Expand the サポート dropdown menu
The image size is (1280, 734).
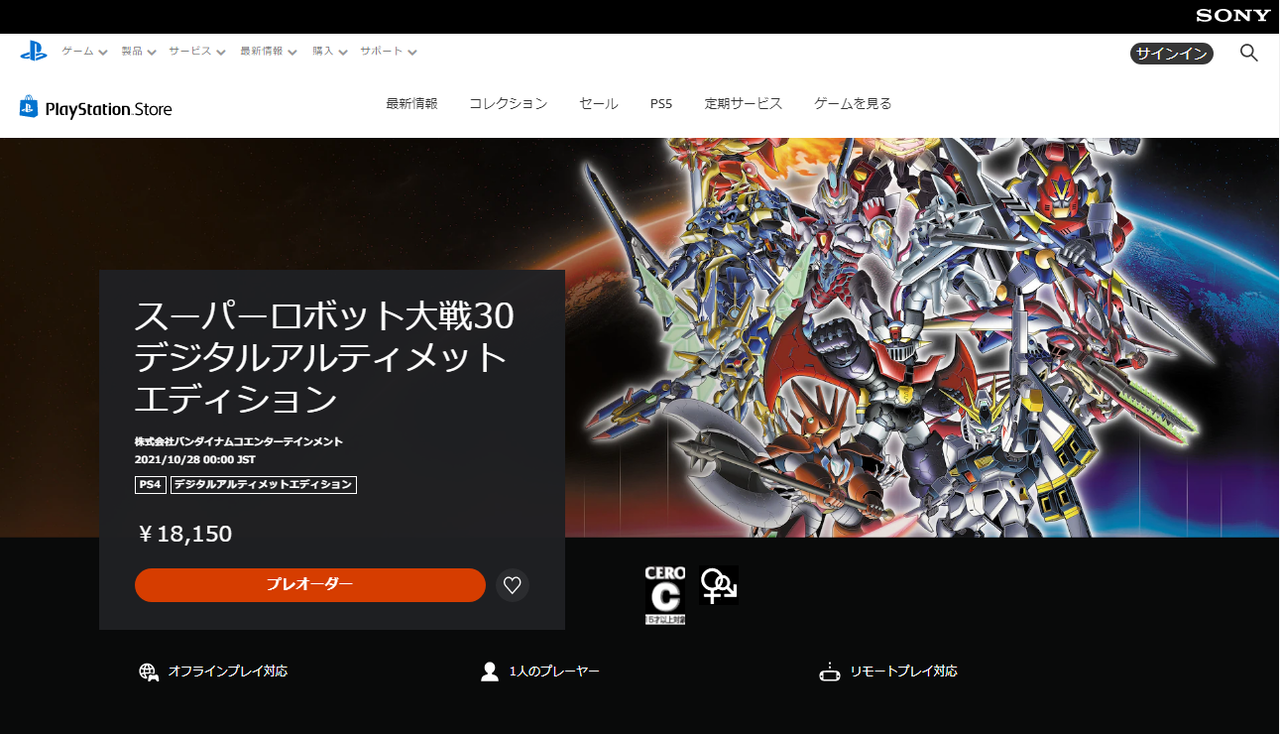[389, 51]
